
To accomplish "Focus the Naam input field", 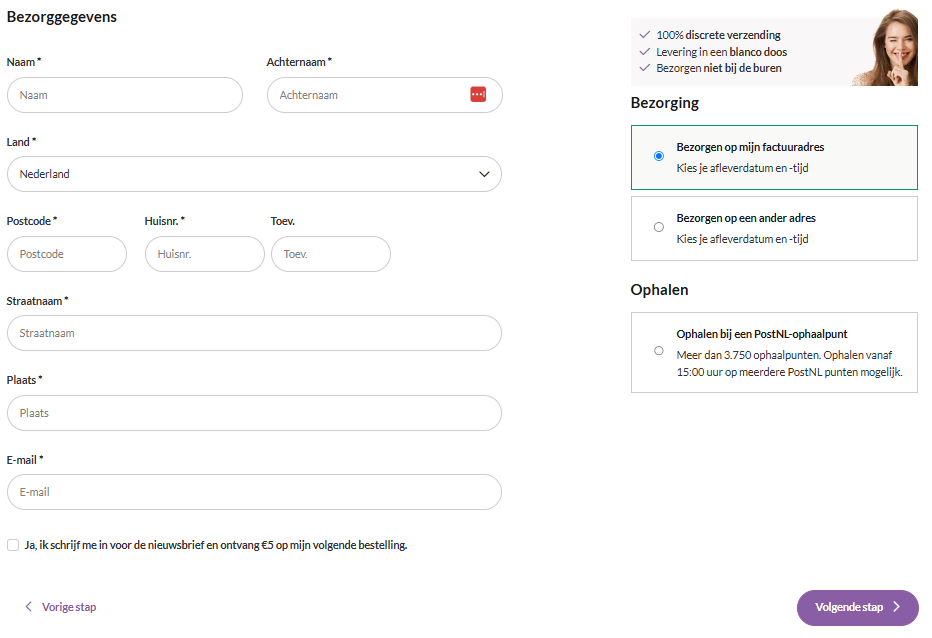I will pyautogui.click(x=125, y=95).
